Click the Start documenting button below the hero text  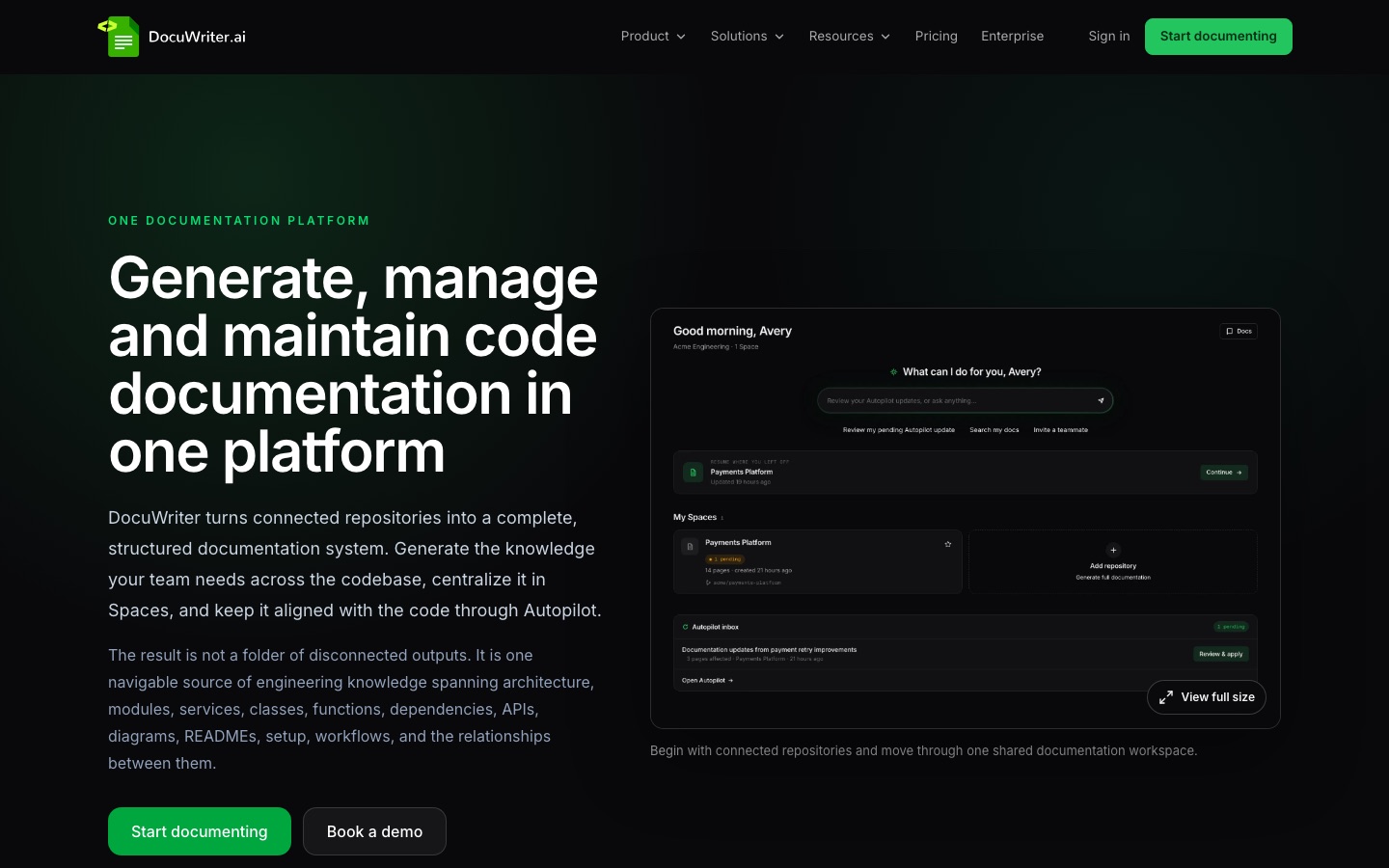(200, 831)
